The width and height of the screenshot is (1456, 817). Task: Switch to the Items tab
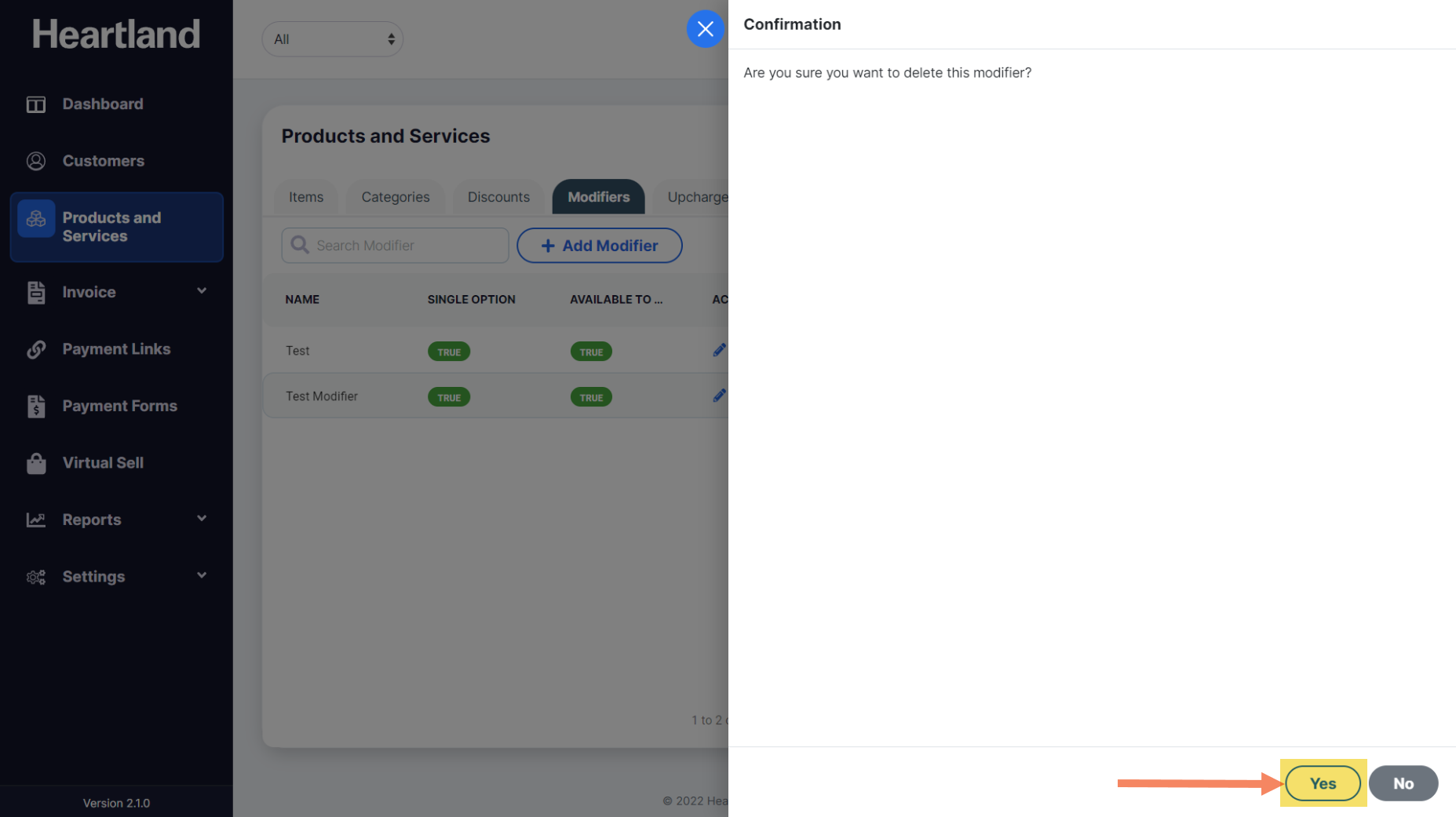[306, 197]
